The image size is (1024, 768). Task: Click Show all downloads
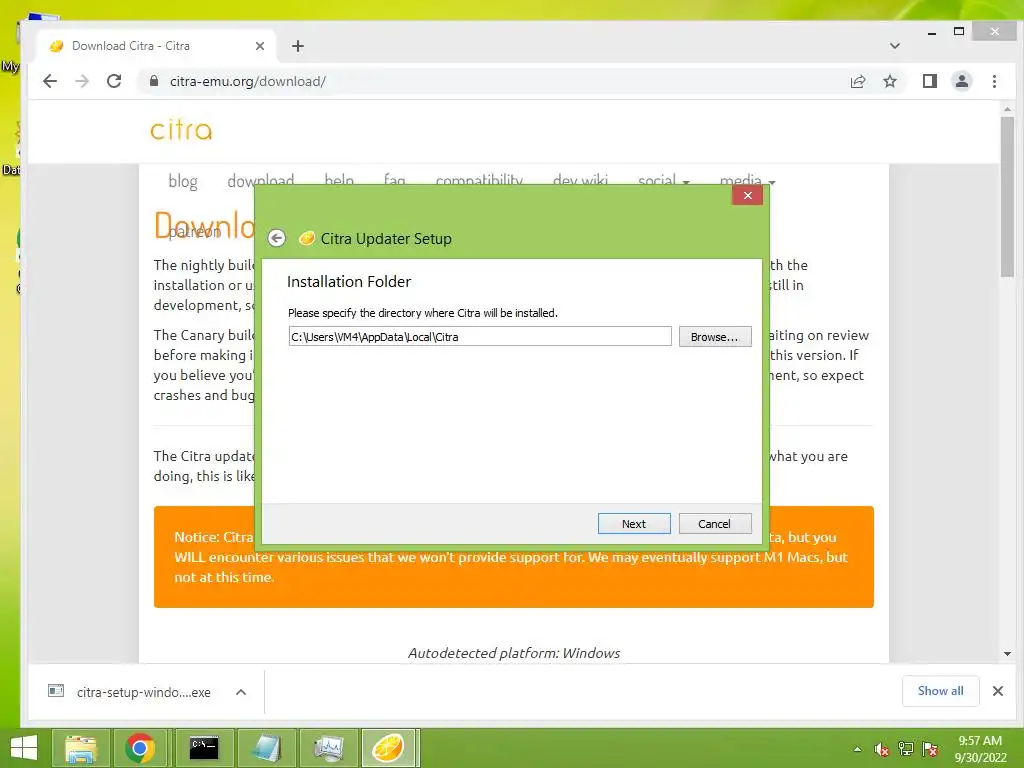(940, 691)
